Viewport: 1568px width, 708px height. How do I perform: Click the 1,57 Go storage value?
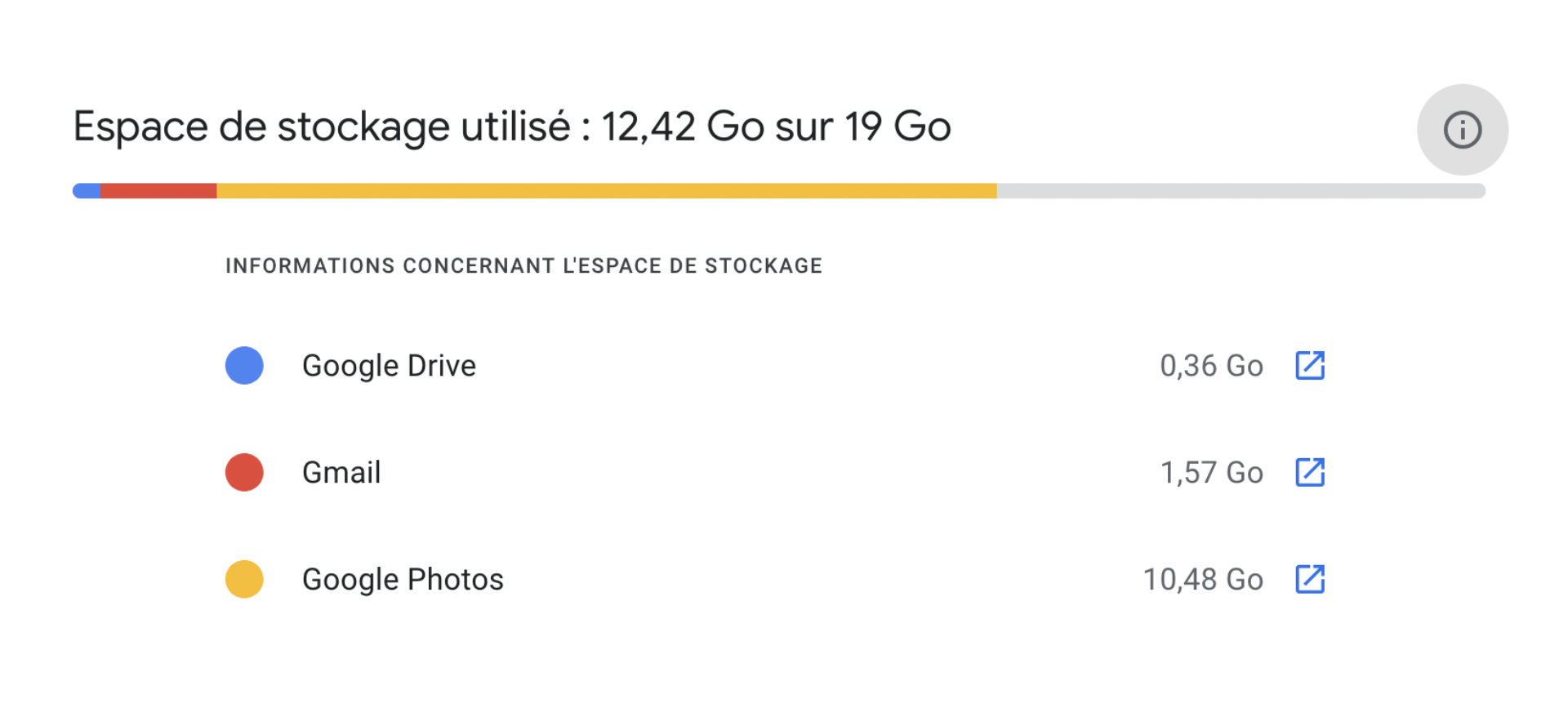click(1212, 473)
